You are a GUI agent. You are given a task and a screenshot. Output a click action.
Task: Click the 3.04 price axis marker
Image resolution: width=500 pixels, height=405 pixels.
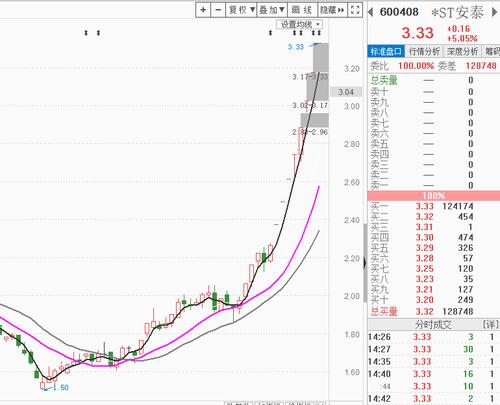346,92
